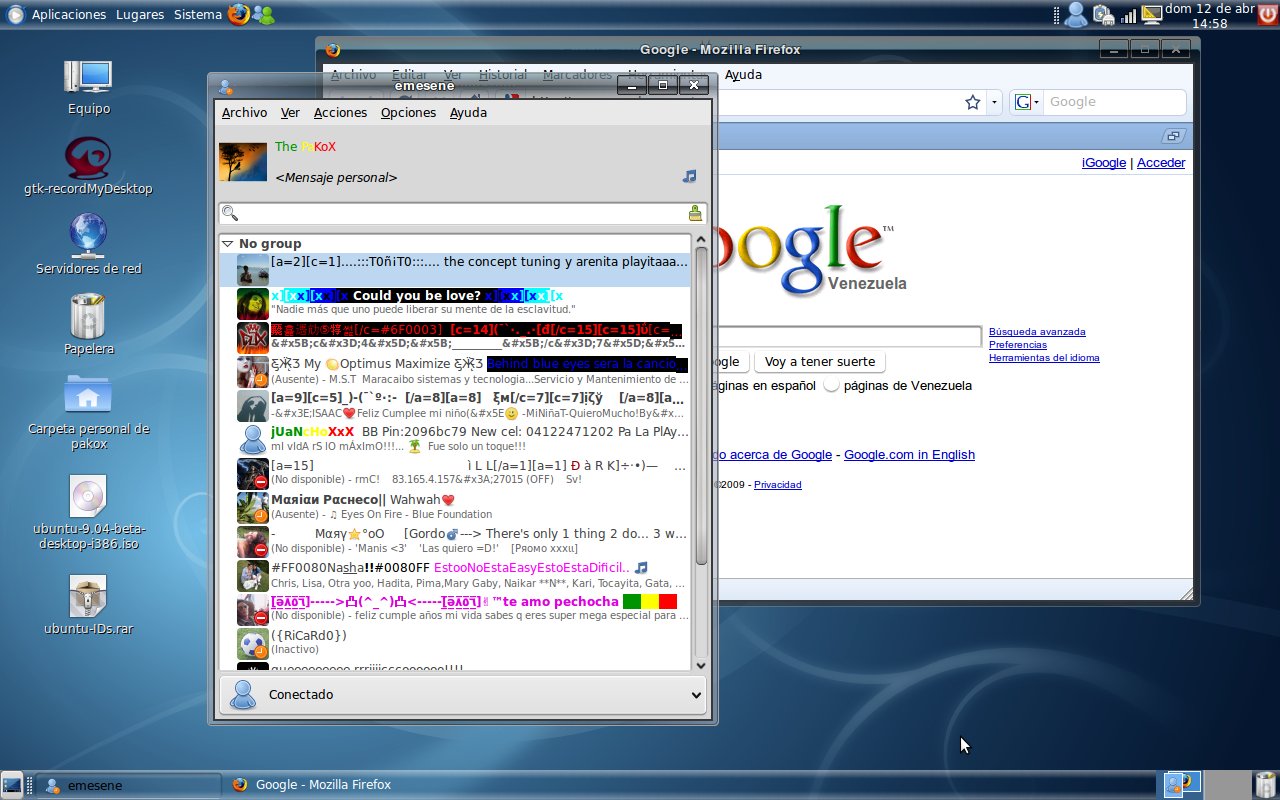Select ubuntu-IDs.rar archive icon
The width and height of the screenshot is (1280, 800).
[x=89, y=606]
